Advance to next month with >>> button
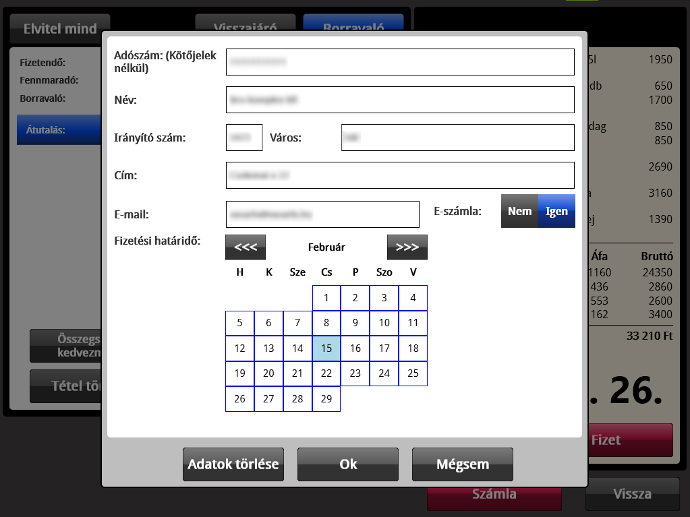The image size is (690, 517). 407,247
